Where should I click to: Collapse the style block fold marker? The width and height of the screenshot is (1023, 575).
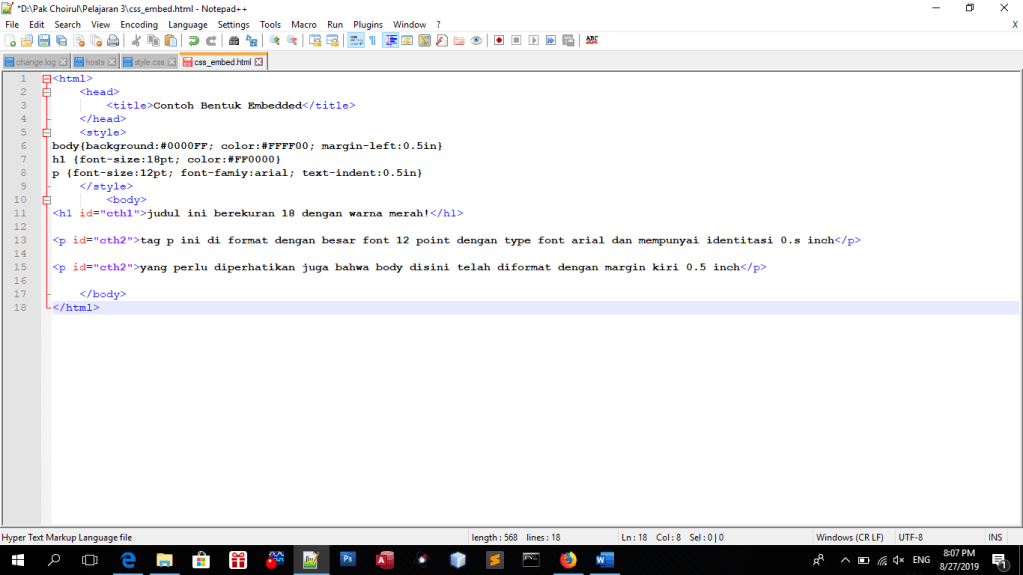point(46,132)
